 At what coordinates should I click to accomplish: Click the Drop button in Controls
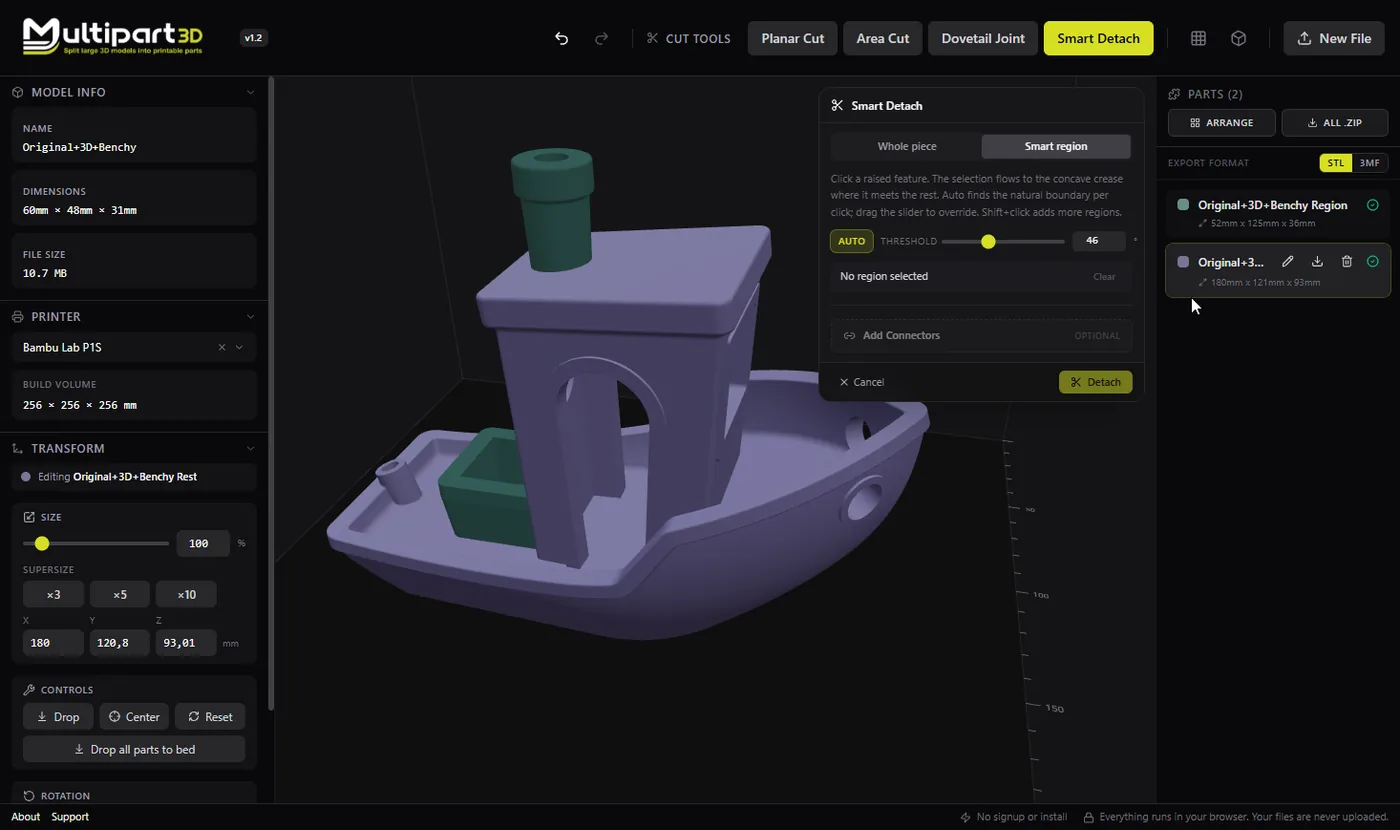point(58,717)
